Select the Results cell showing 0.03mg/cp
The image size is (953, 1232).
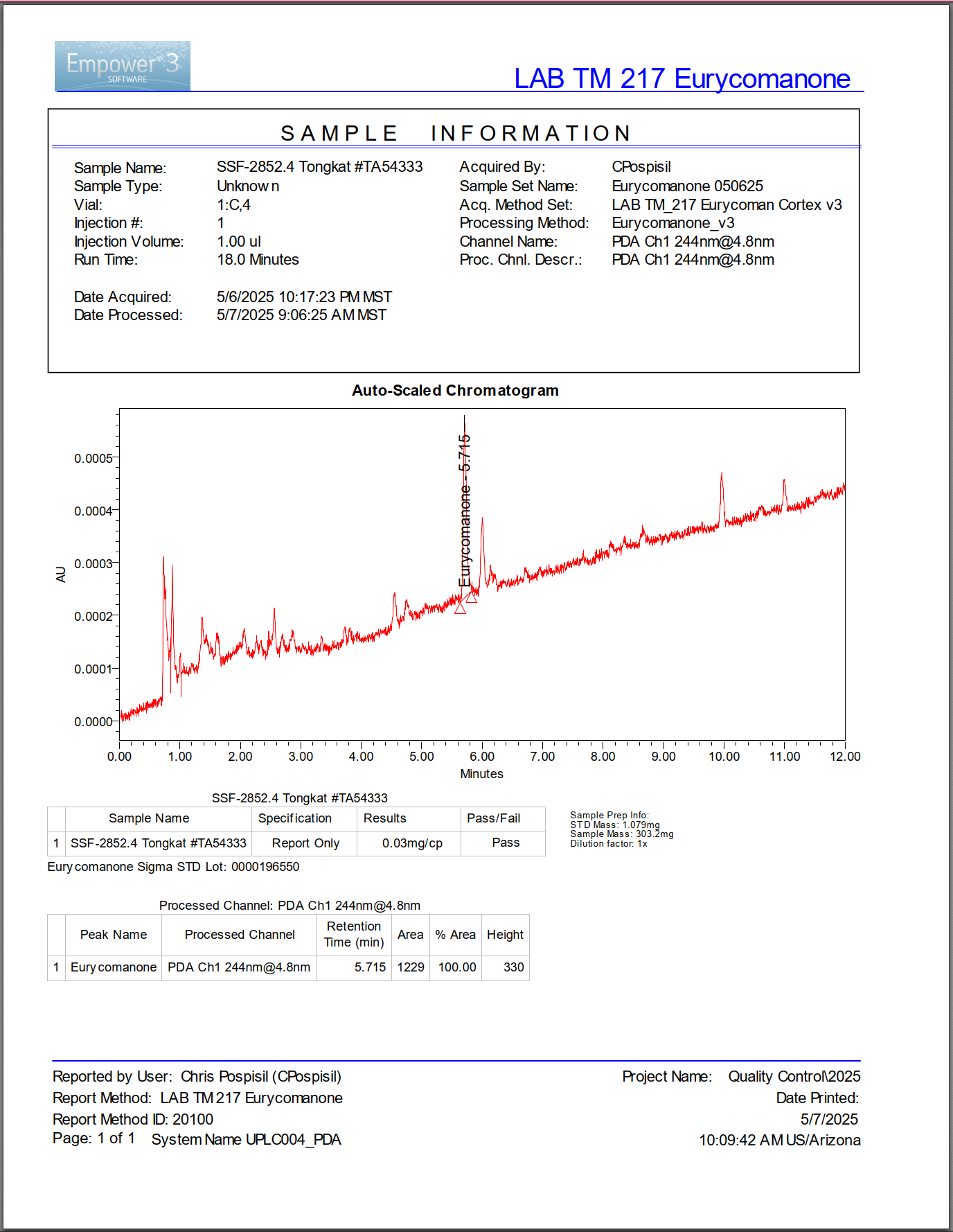[412, 843]
